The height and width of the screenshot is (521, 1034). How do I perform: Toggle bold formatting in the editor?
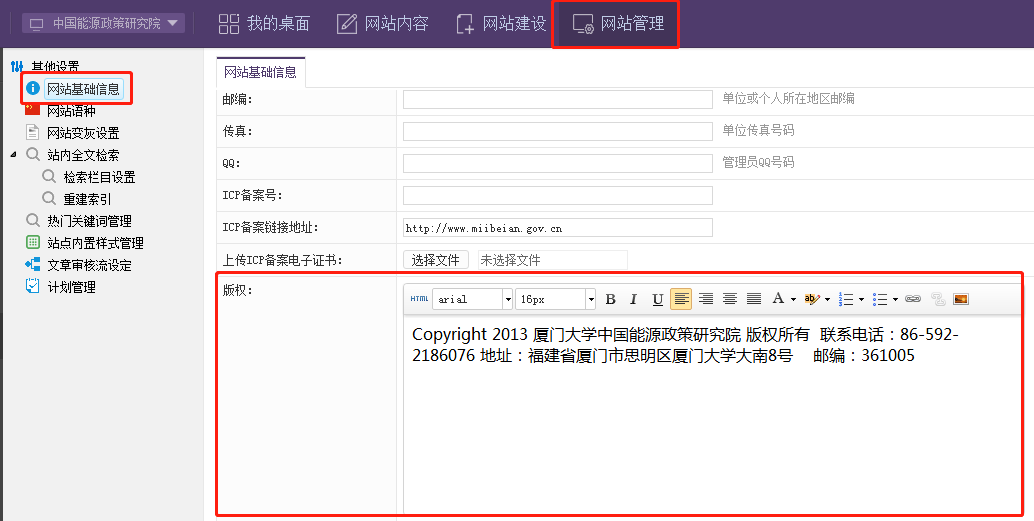pyautogui.click(x=610, y=299)
